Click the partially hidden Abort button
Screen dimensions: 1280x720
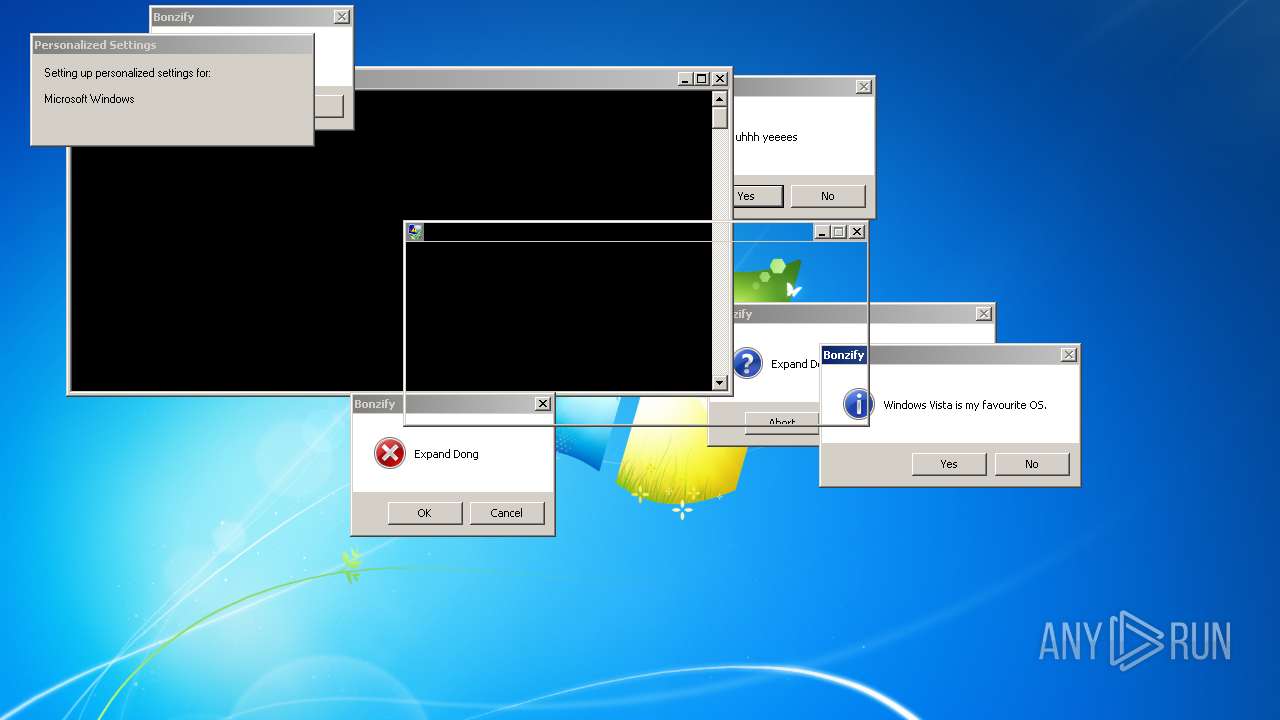[781, 422]
